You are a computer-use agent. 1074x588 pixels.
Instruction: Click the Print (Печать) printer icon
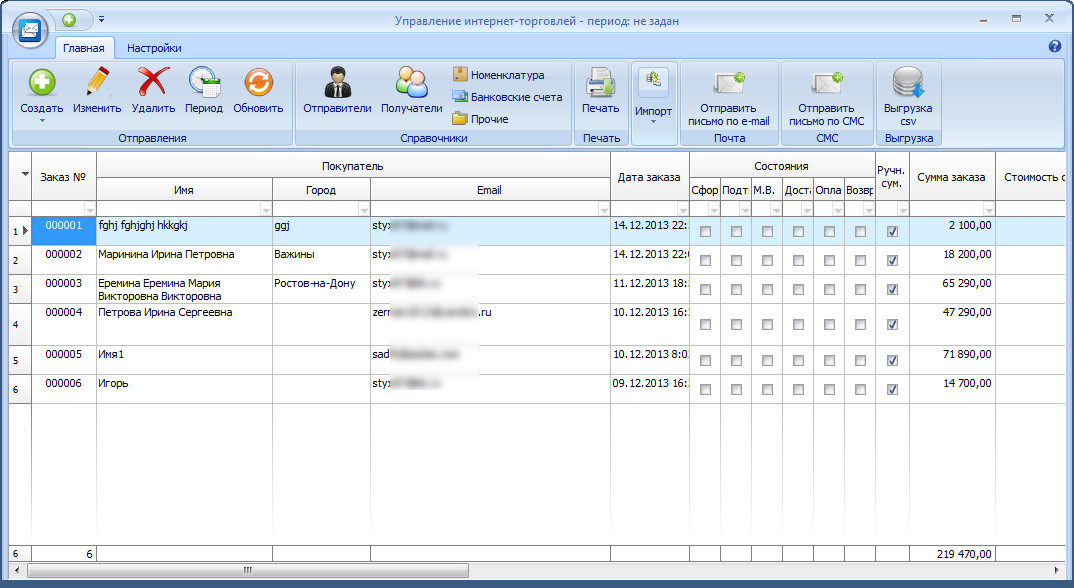click(x=601, y=84)
